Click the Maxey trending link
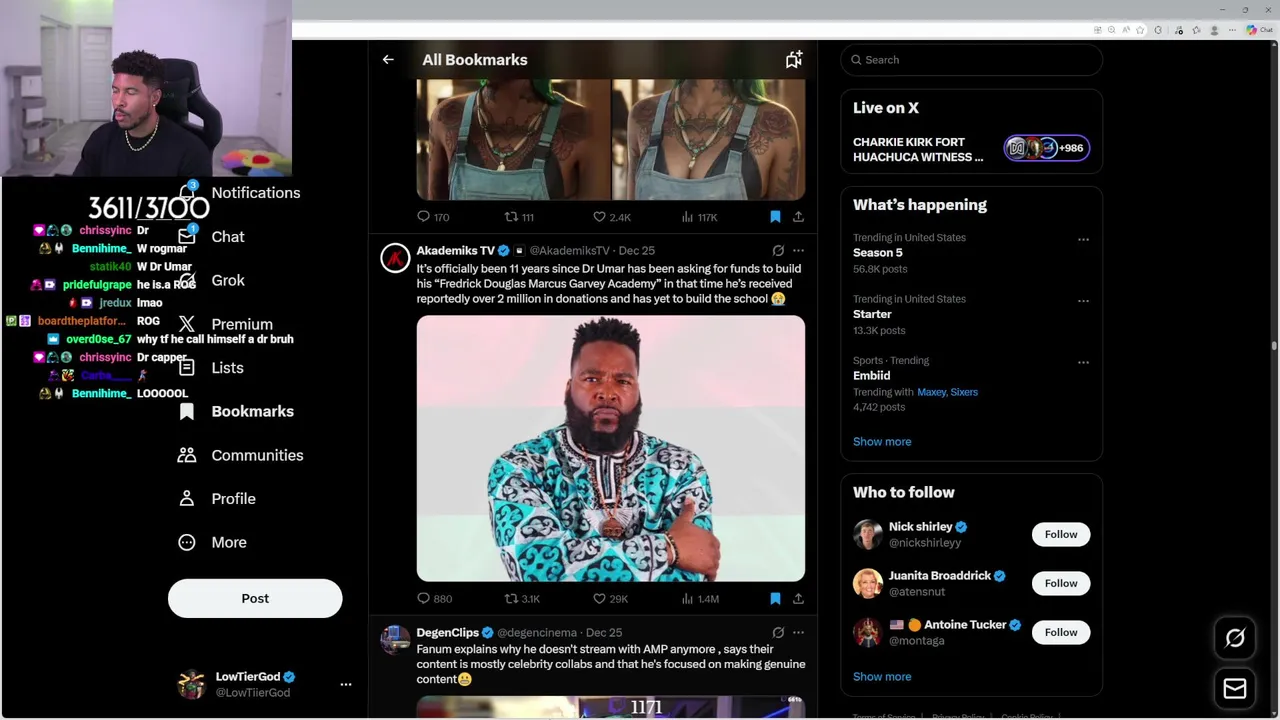The width and height of the screenshot is (1280, 720). point(931,392)
